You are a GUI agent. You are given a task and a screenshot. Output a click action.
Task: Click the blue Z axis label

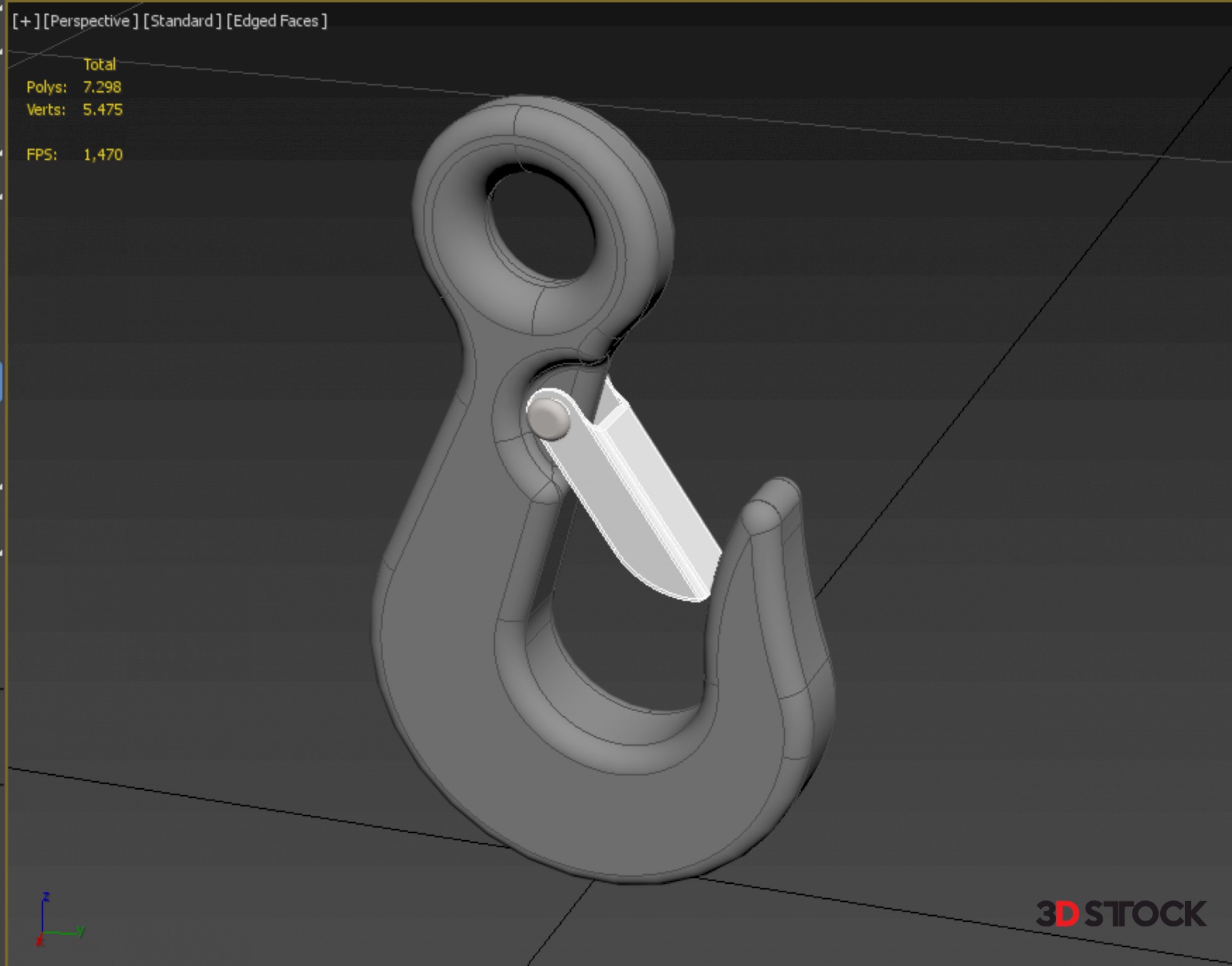pyautogui.click(x=46, y=897)
